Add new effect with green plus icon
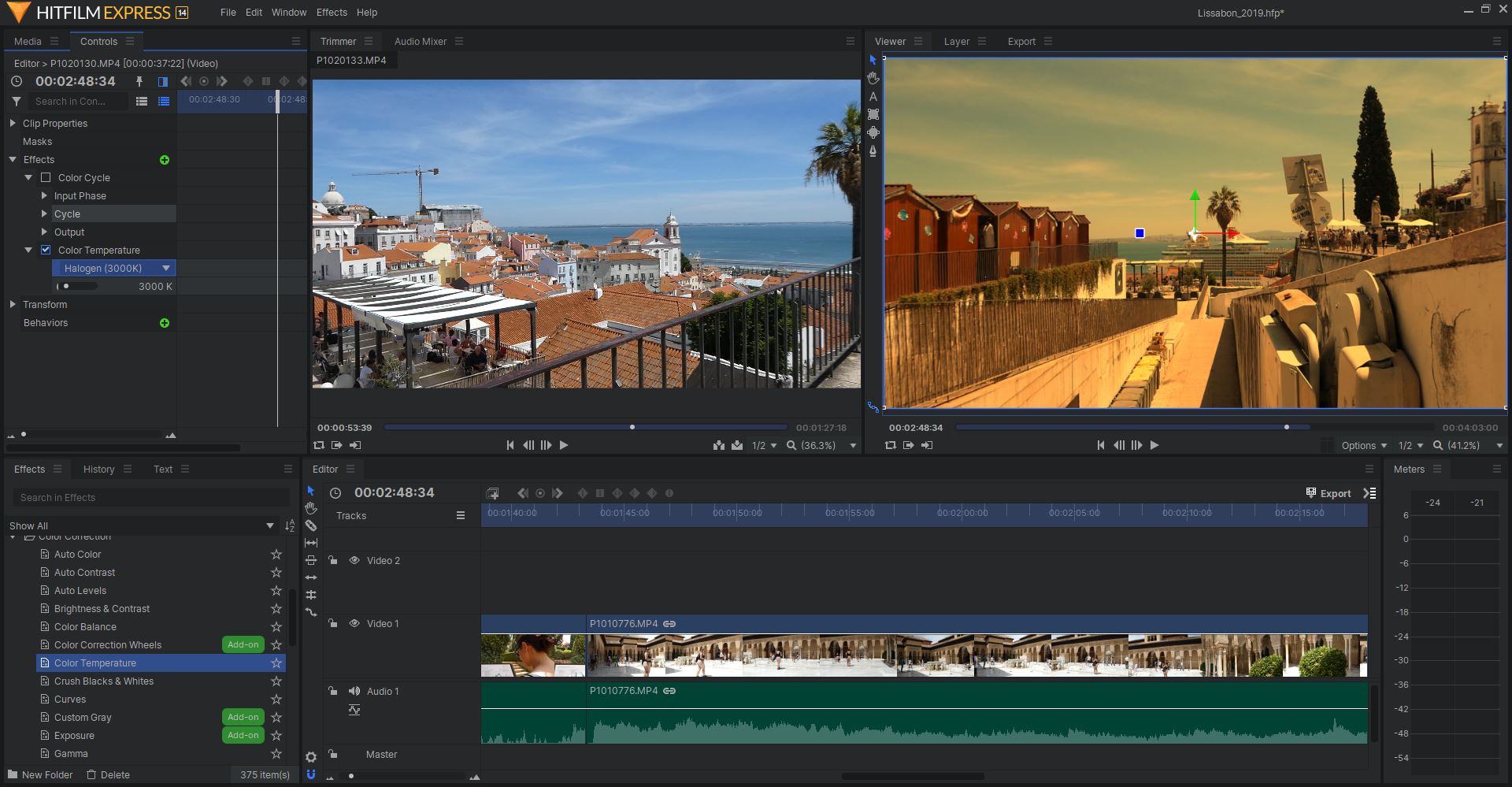1512x787 pixels. [165, 160]
